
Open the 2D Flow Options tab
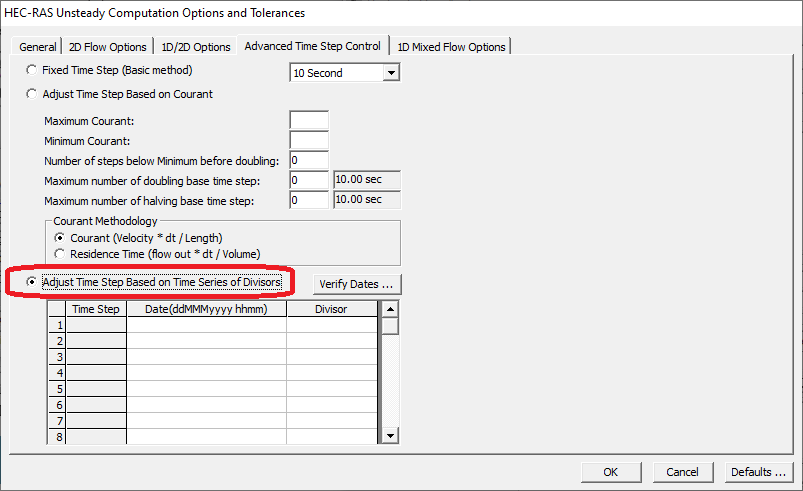108,47
